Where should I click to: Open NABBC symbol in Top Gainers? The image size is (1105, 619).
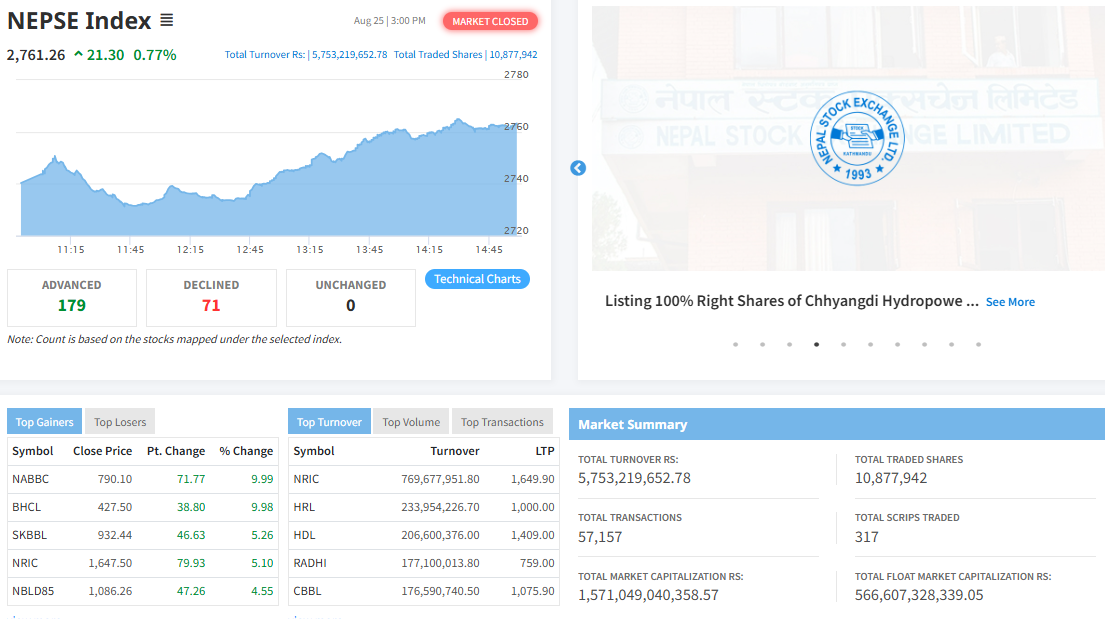click(30, 479)
